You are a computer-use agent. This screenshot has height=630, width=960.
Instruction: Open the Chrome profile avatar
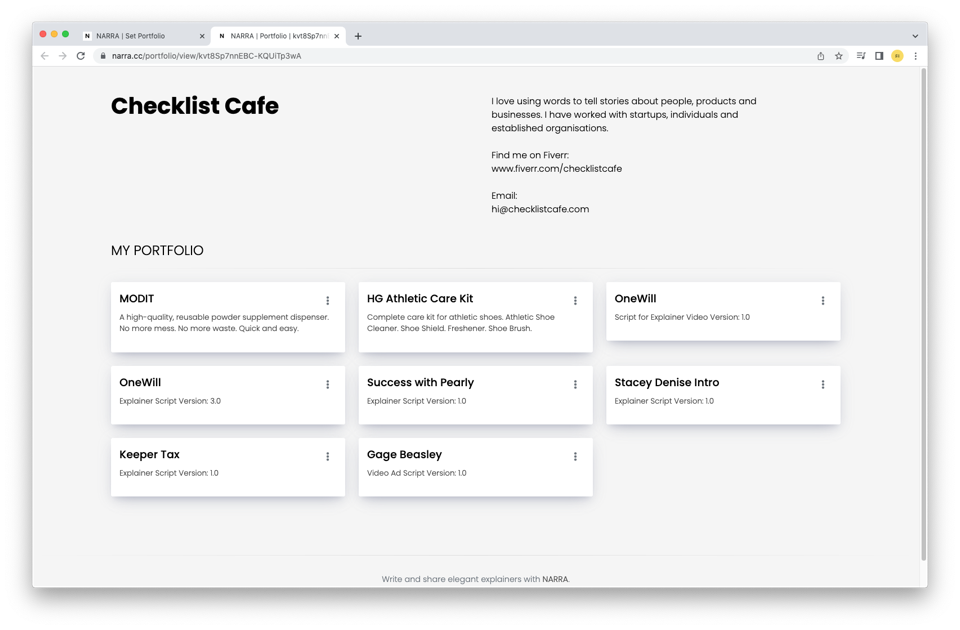pyautogui.click(x=897, y=56)
